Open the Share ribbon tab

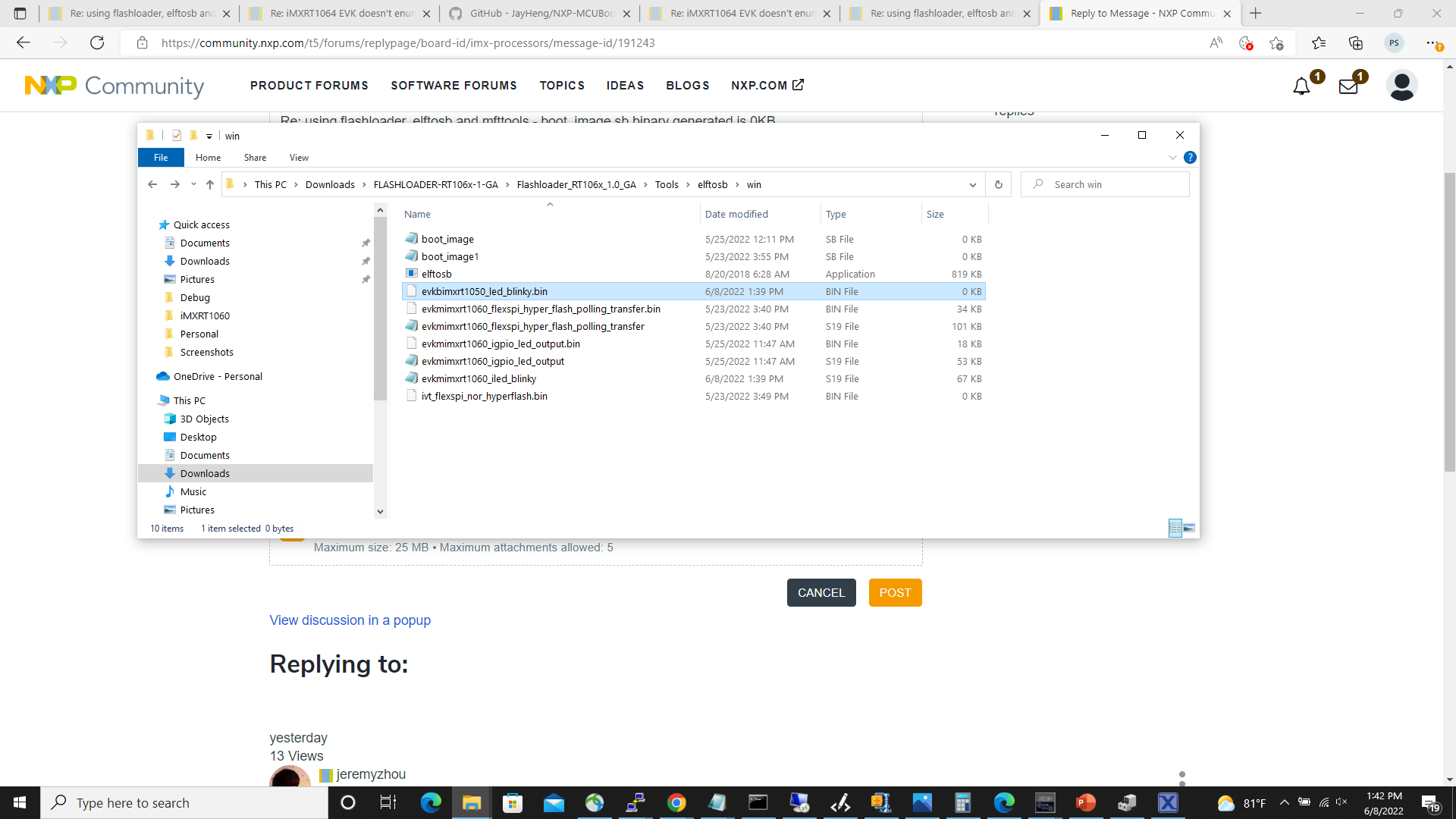coord(255,157)
